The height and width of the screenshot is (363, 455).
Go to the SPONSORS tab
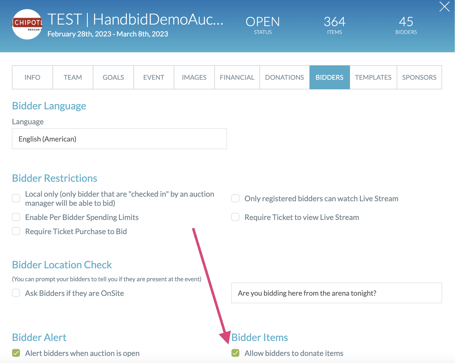(x=419, y=77)
